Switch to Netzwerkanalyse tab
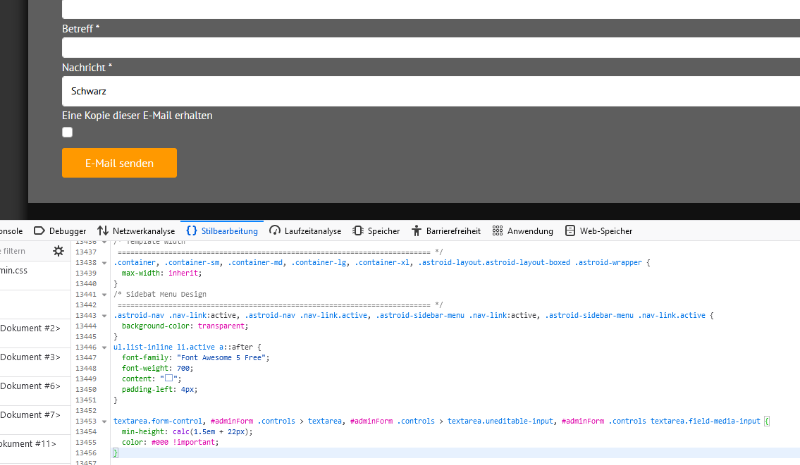This screenshot has width=800, height=465. pyautogui.click(x=136, y=231)
